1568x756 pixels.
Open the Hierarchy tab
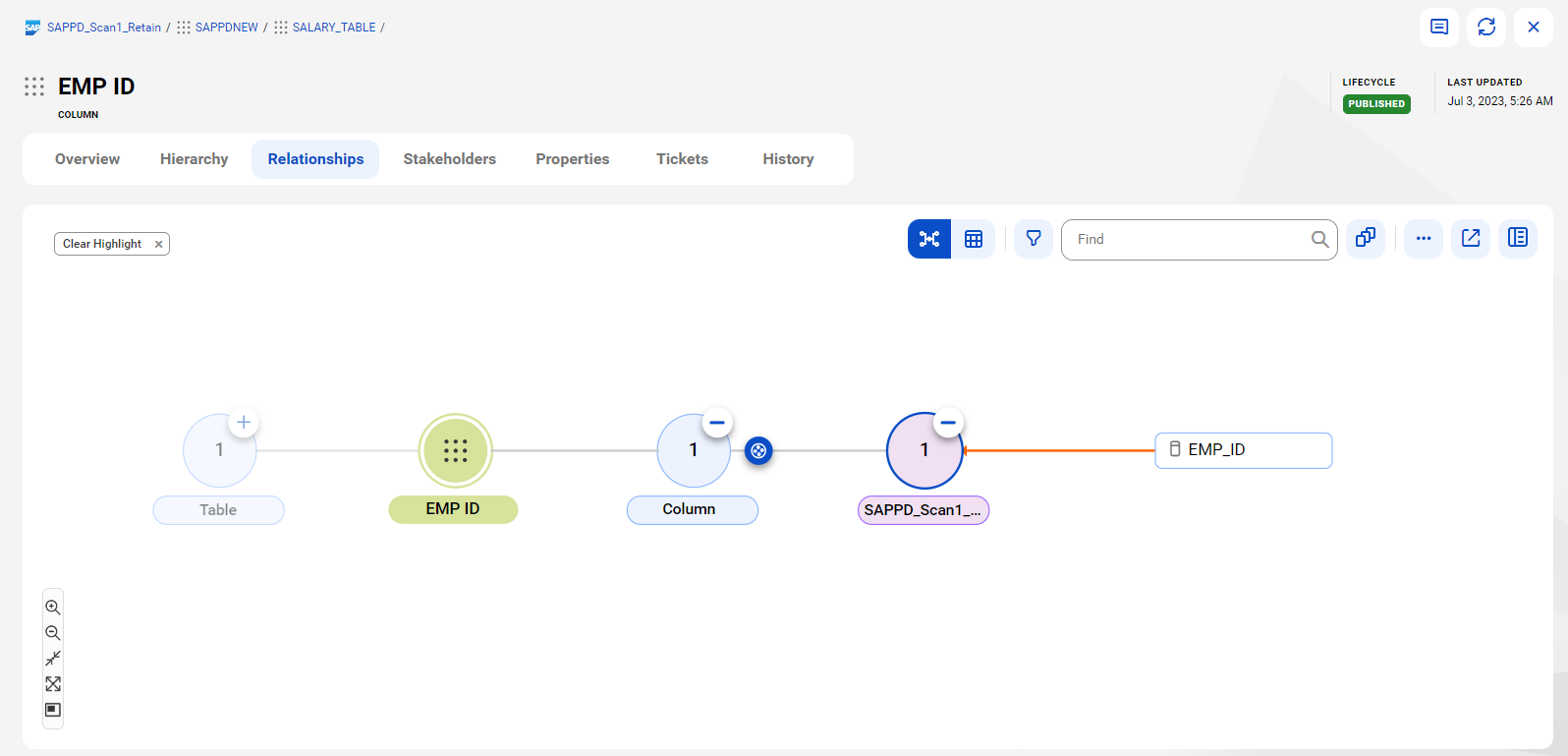(194, 159)
